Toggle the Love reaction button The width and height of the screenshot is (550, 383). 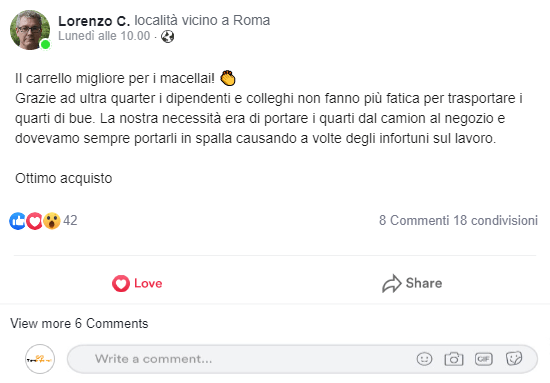tap(137, 283)
